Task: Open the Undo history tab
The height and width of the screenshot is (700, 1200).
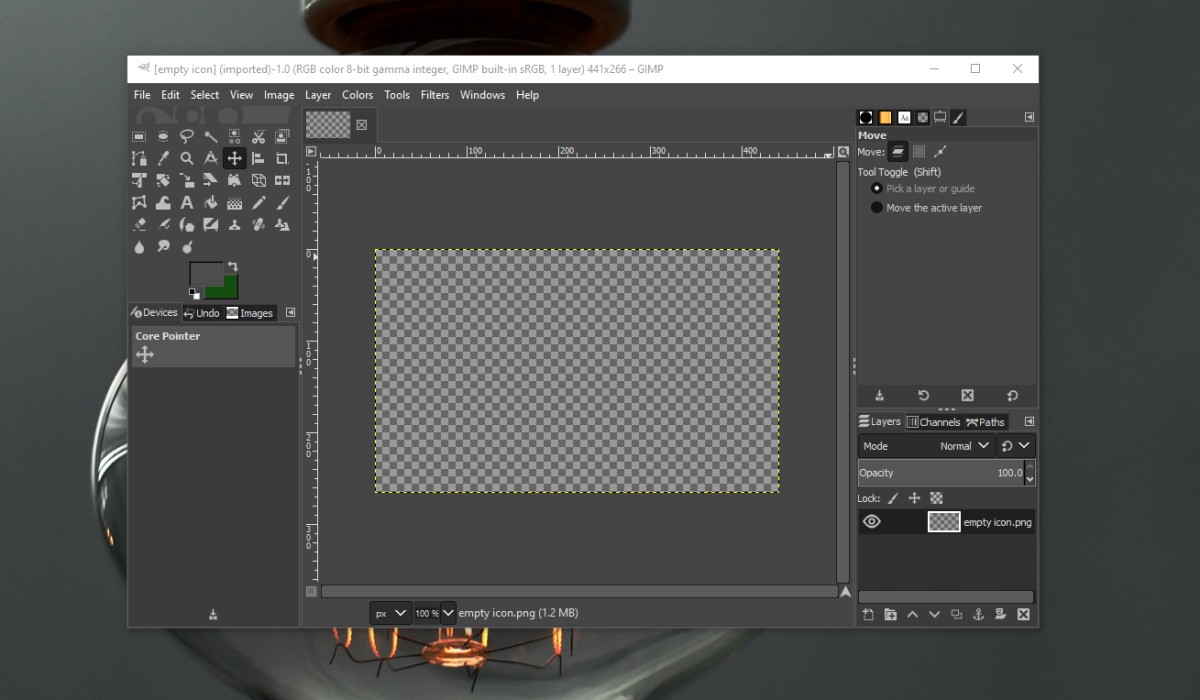Action: click(201, 313)
